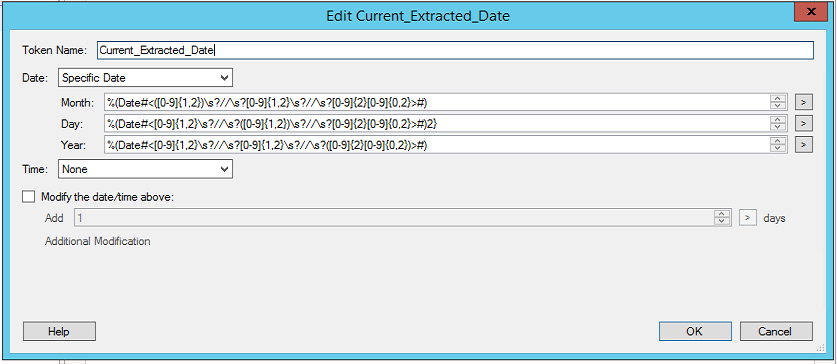This screenshot has height=364, width=837.
Task: Click the Month field token arrow button
Action: click(803, 102)
